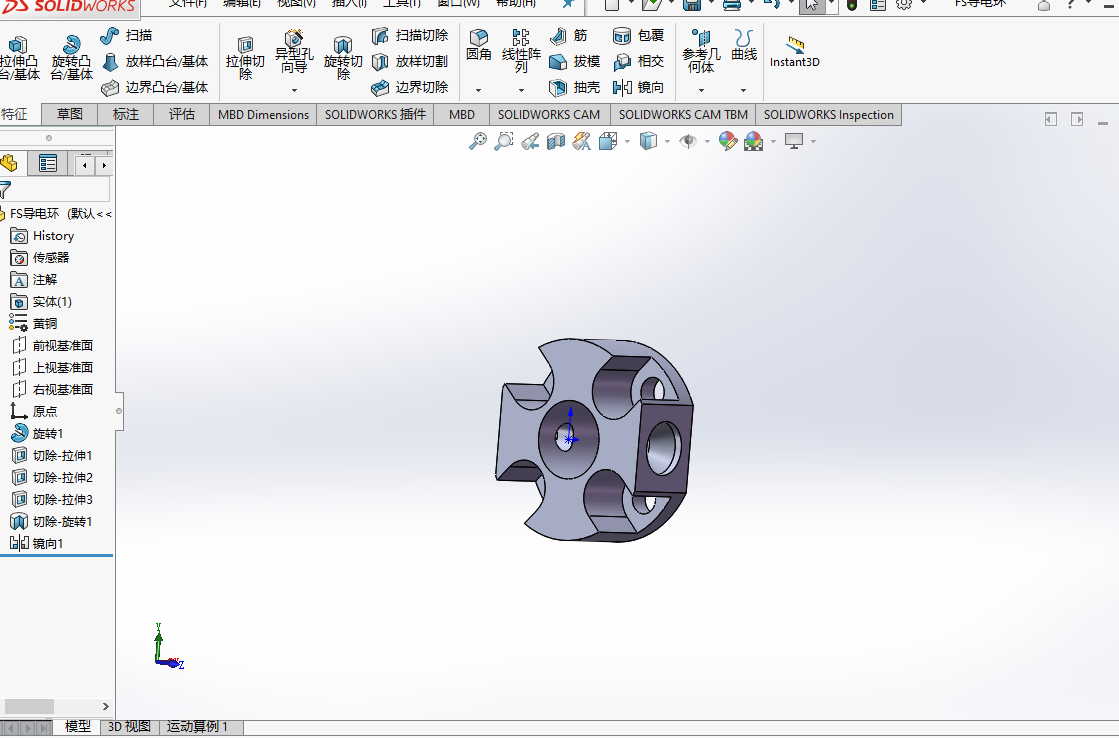Image resolution: width=1119 pixels, height=738 pixels.
Task: Select the 拉伸凸台/基体 extrude boss tool
Action: tap(19, 59)
